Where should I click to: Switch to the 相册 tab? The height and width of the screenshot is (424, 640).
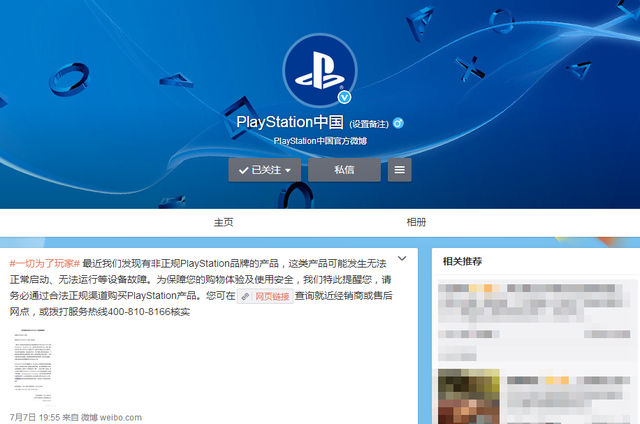[x=416, y=222]
